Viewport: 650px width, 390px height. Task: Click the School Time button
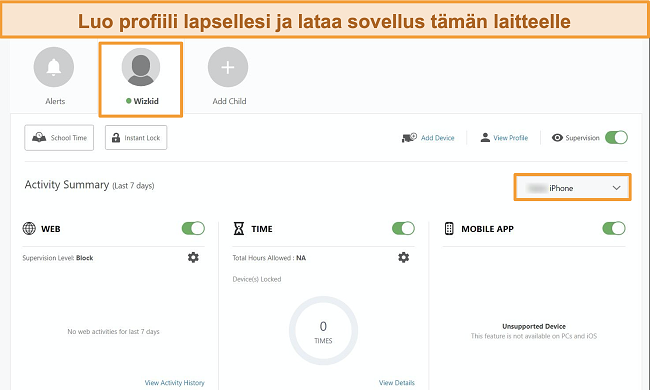[x=59, y=138]
